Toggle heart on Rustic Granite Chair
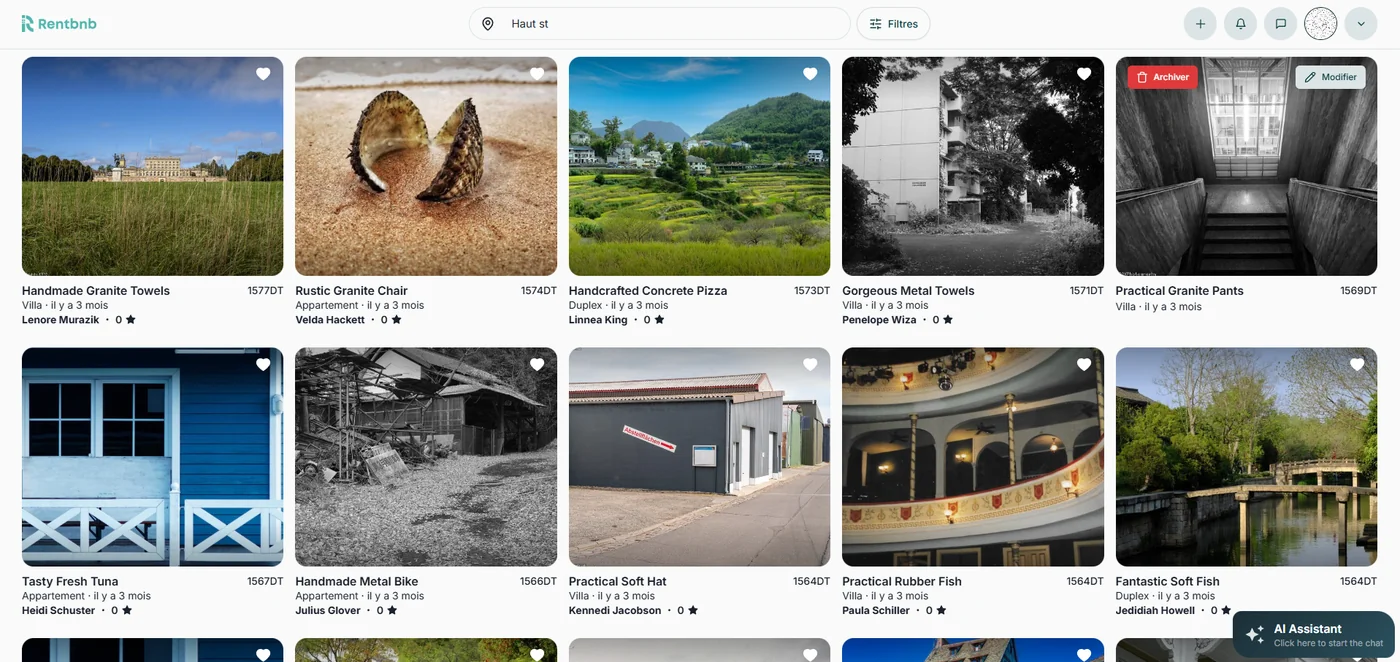The image size is (1400, 662). pyautogui.click(x=537, y=74)
